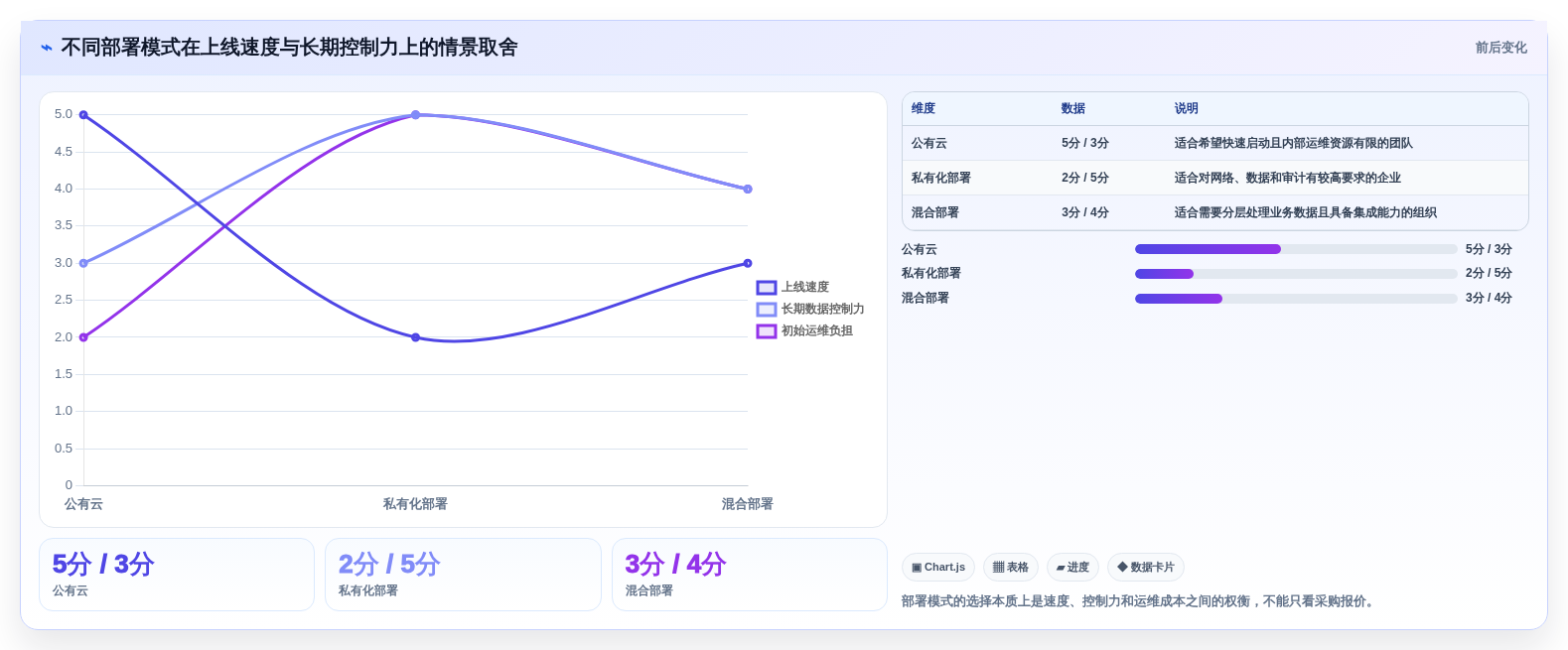Viewport: 1568px width, 650px height.
Task: Click 上线速度 data point at 混合部署 (3.0)
Action: [748, 263]
